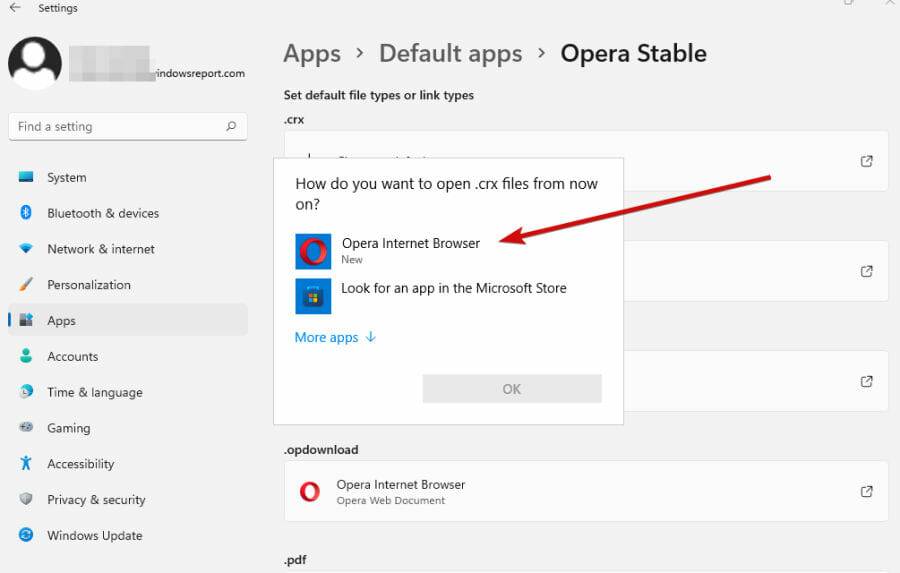
Task: Click the Find a setting search box
Action: (x=128, y=126)
